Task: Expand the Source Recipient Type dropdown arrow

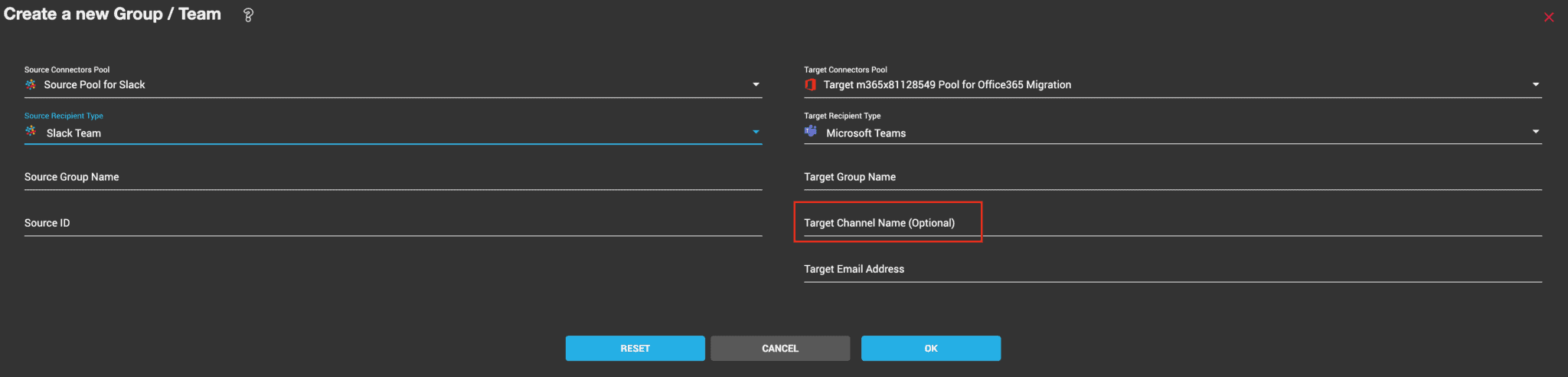Action: [x=756, y=132]
